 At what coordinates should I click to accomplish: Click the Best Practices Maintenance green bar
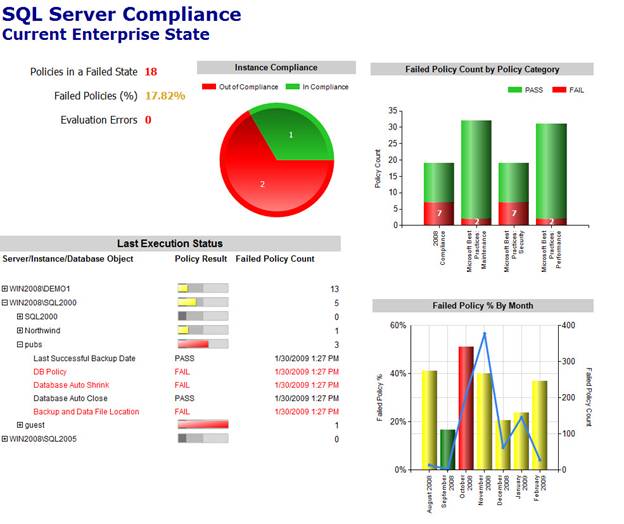click(x=476, y=169)
